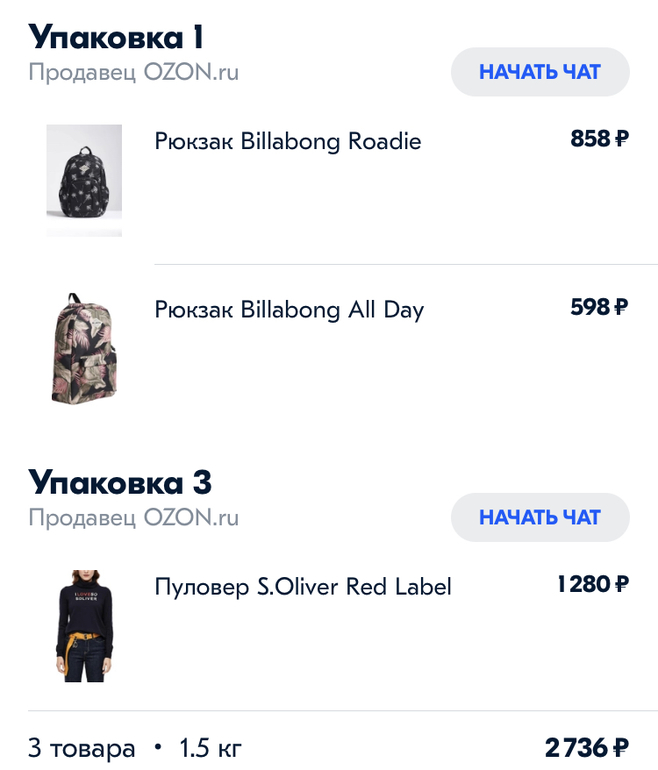The image size is (658, 770).
Task: Click the bullet between item count and weight
Action: 157,748
